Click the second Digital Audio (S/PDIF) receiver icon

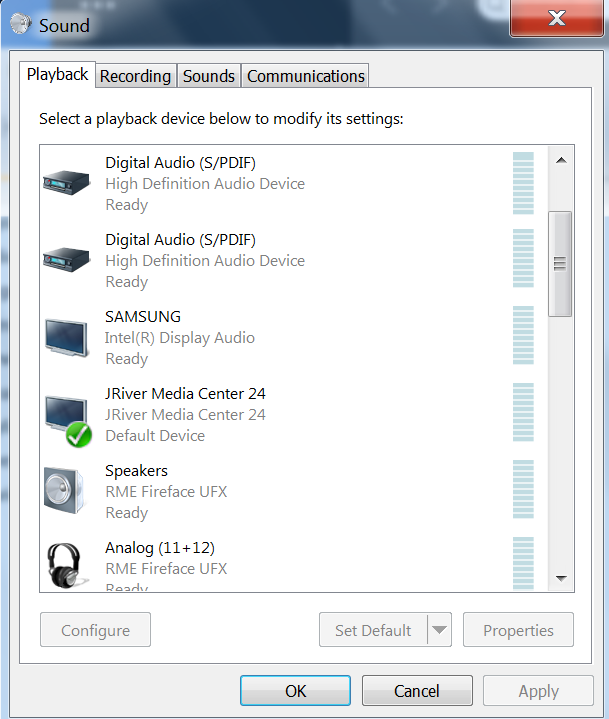(x=66, y=260)
